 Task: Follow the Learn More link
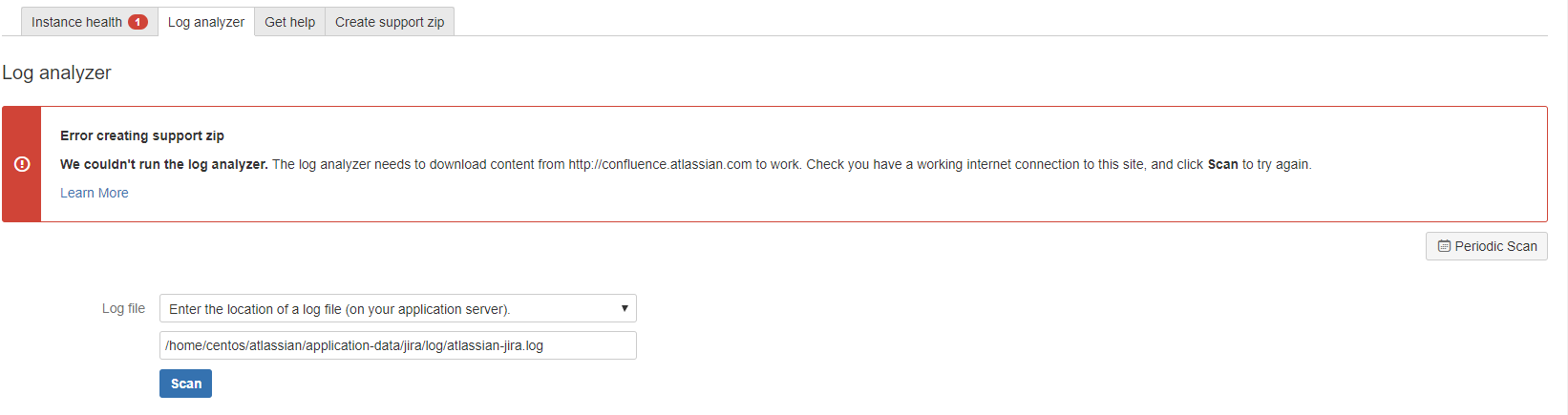[94, 193]
